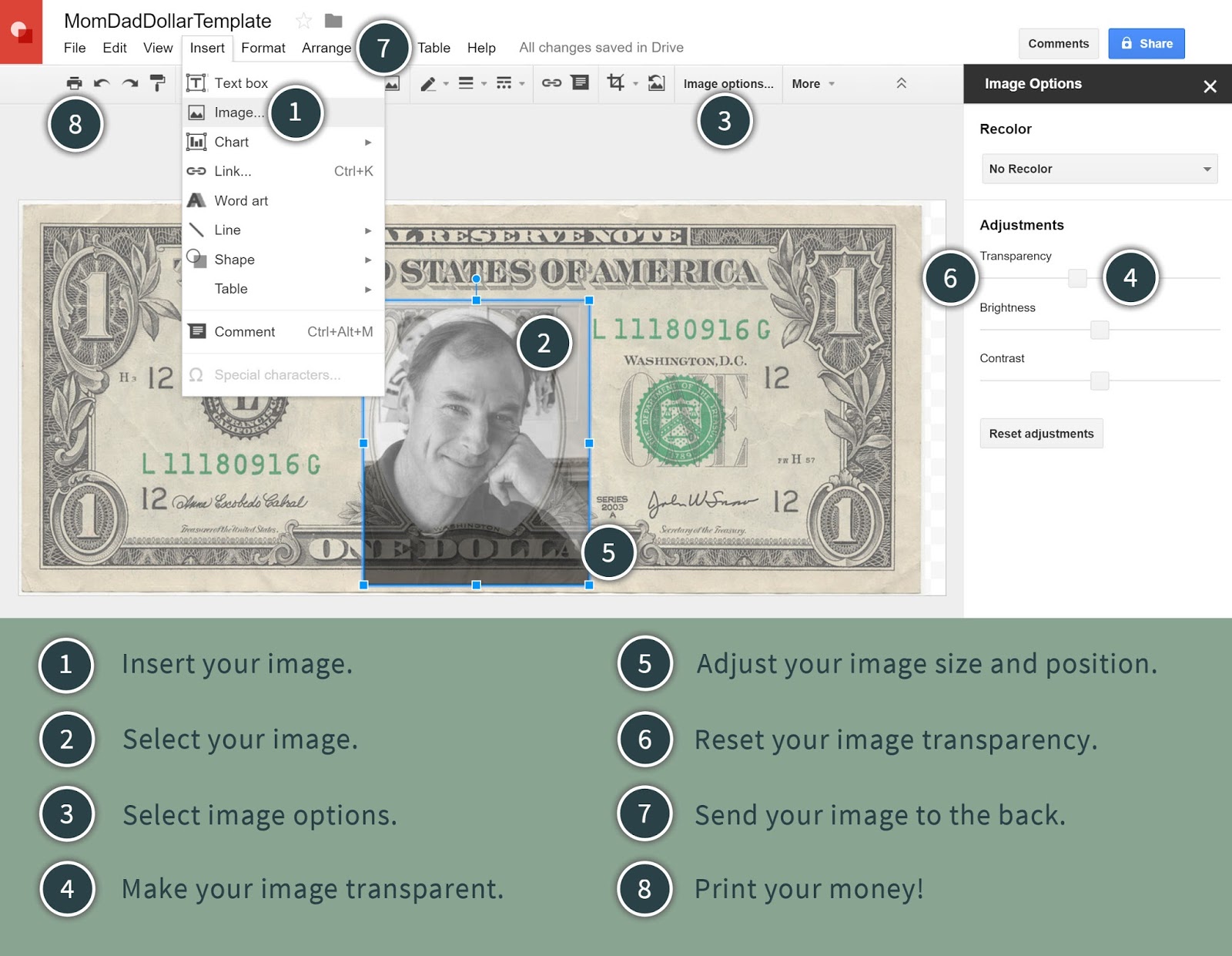Click the 'Adjustments' heading text
The height and width of the screenshot is (956, 1232).
pyautogui.click(x=1022, y=225)
